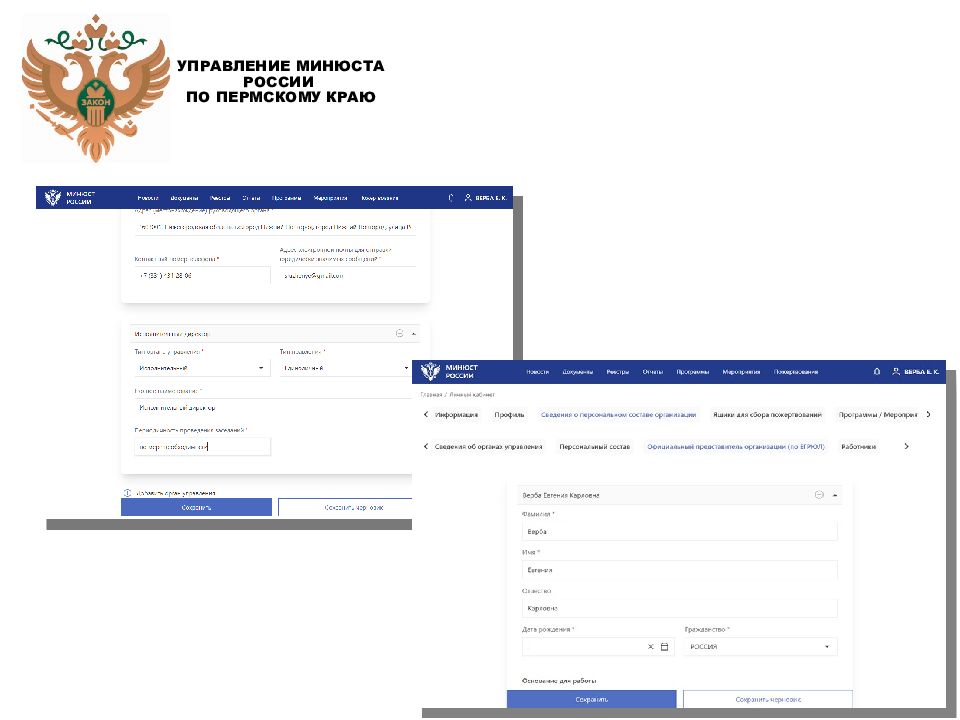Click the blue Сохранить button in the back window
The width and height of the screenshot is (960, 720).
coord(196,507)
